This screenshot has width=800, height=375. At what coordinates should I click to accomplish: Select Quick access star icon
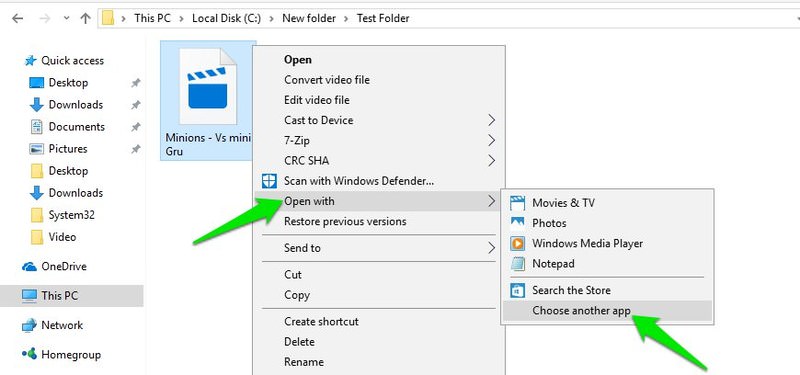click(x=31, y=61)
